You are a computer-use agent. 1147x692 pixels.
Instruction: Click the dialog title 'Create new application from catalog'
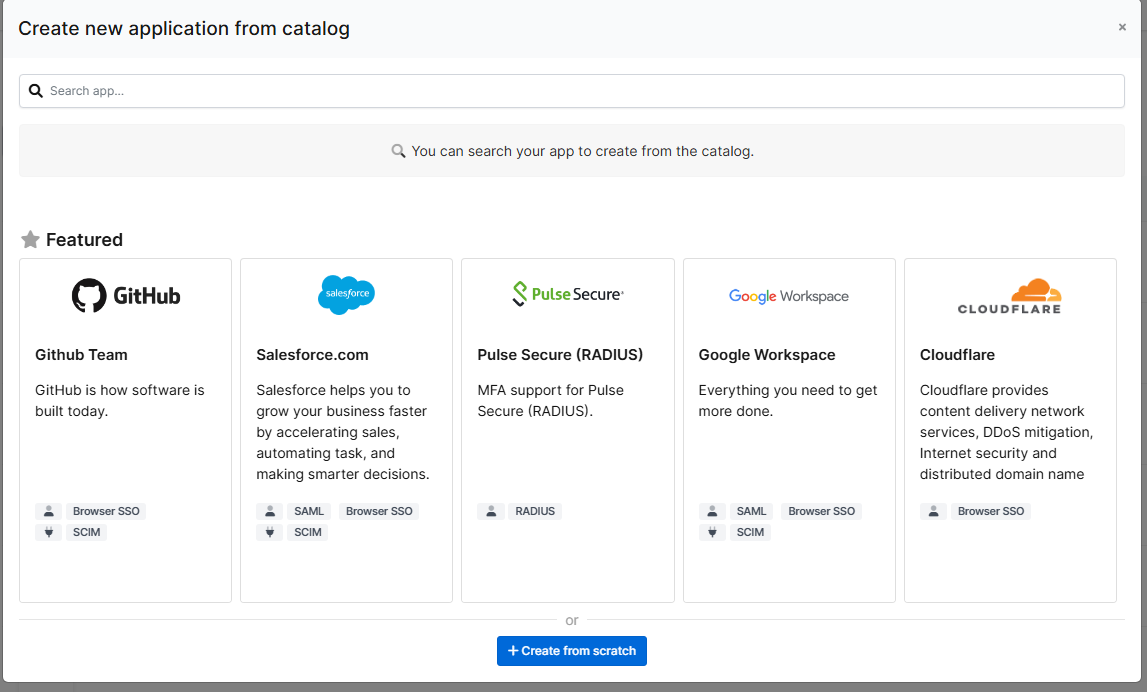(184, 29)
